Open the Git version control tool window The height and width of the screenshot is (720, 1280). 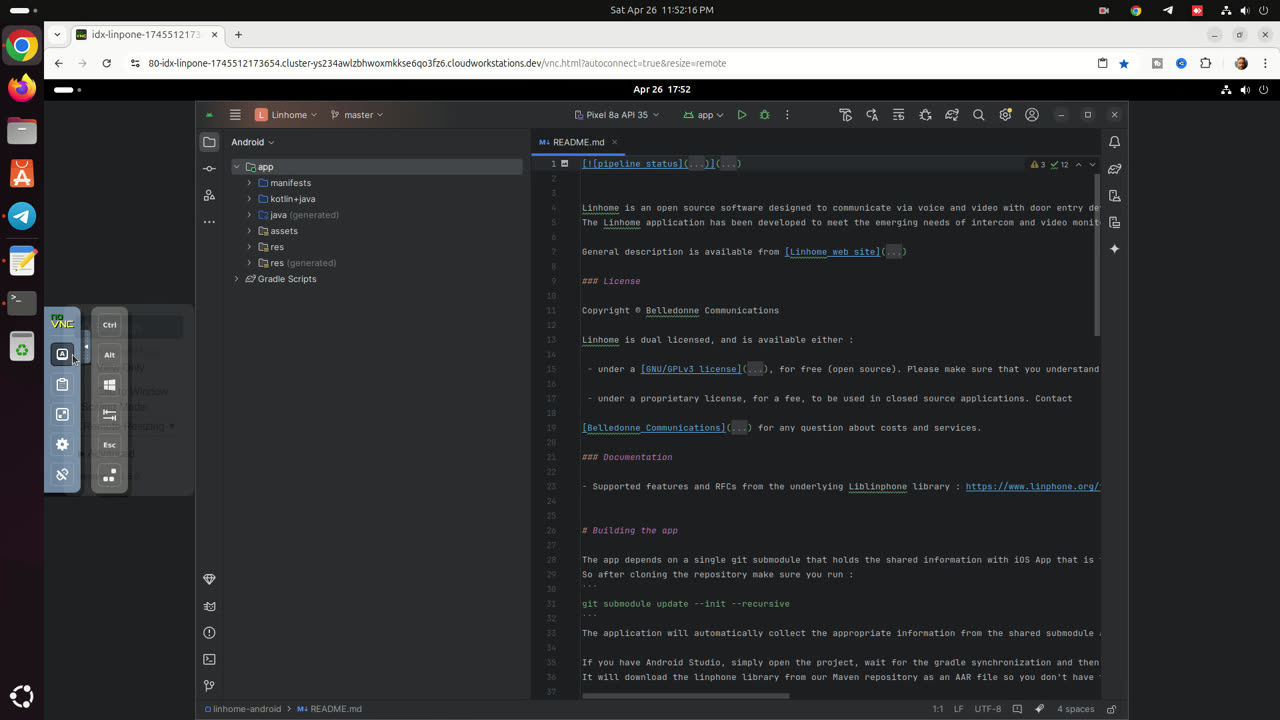pyautogui.click(x=209, y=686)
